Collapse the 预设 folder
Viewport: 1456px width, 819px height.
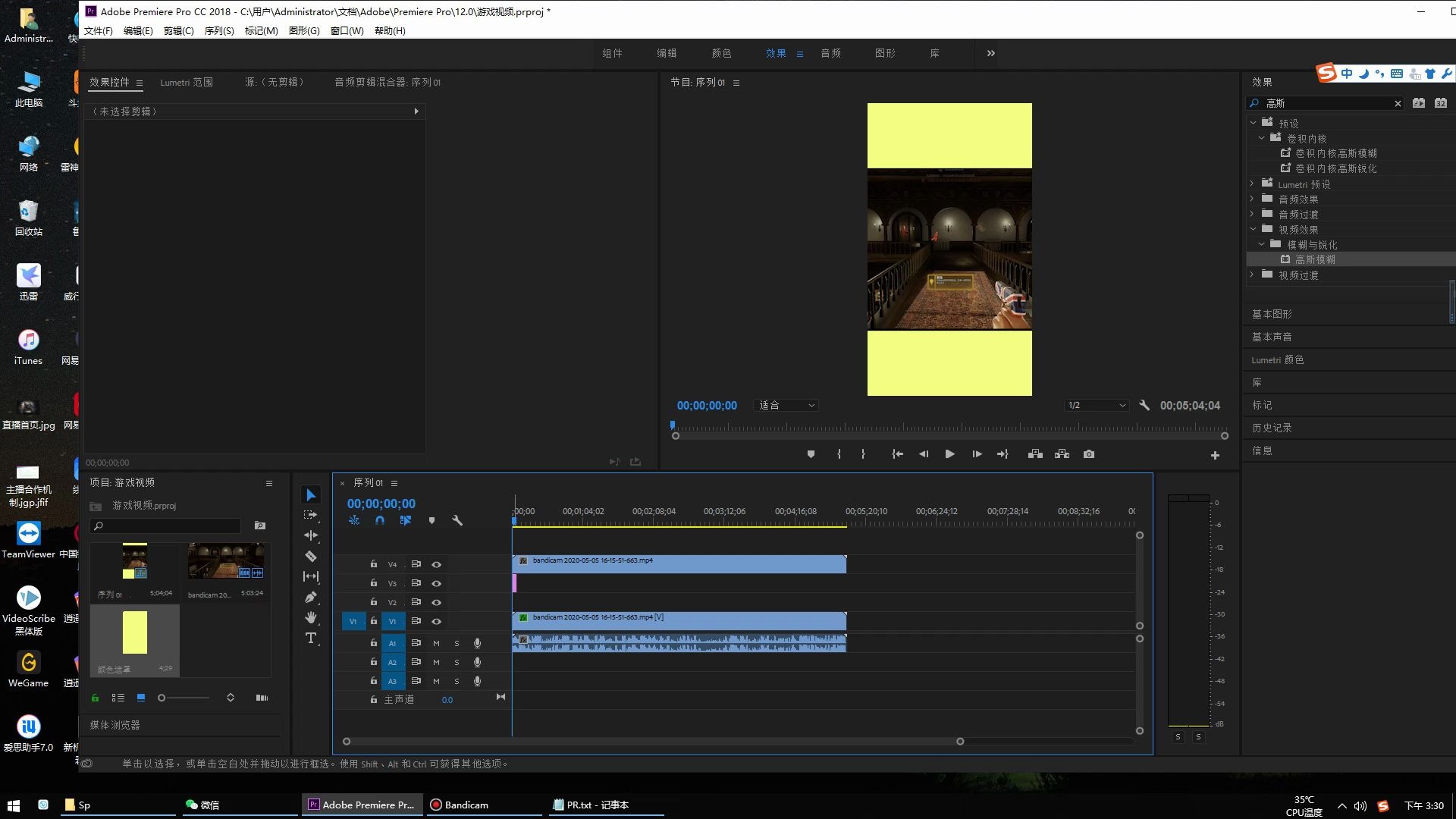(1254, 123)
